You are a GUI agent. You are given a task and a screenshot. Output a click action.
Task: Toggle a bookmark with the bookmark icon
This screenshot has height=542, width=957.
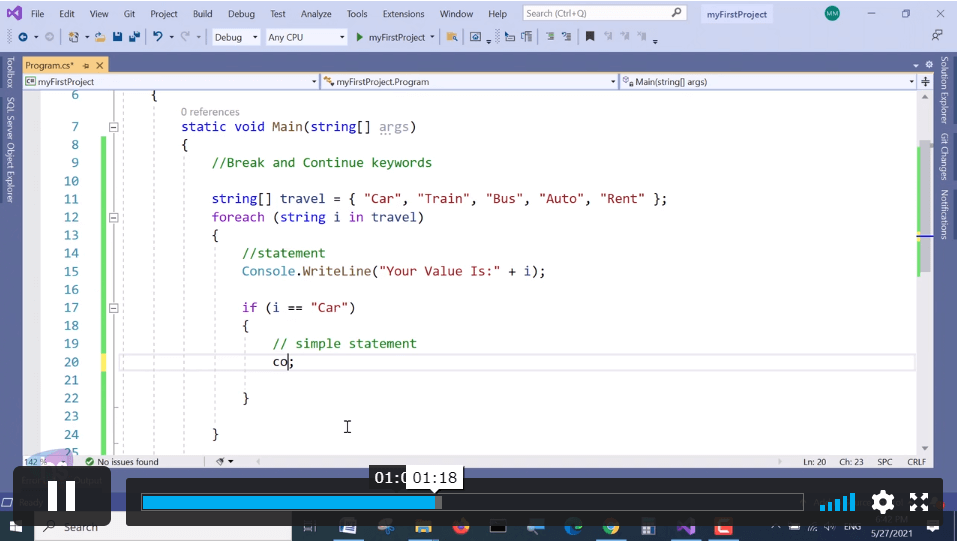tap(590, 37)
